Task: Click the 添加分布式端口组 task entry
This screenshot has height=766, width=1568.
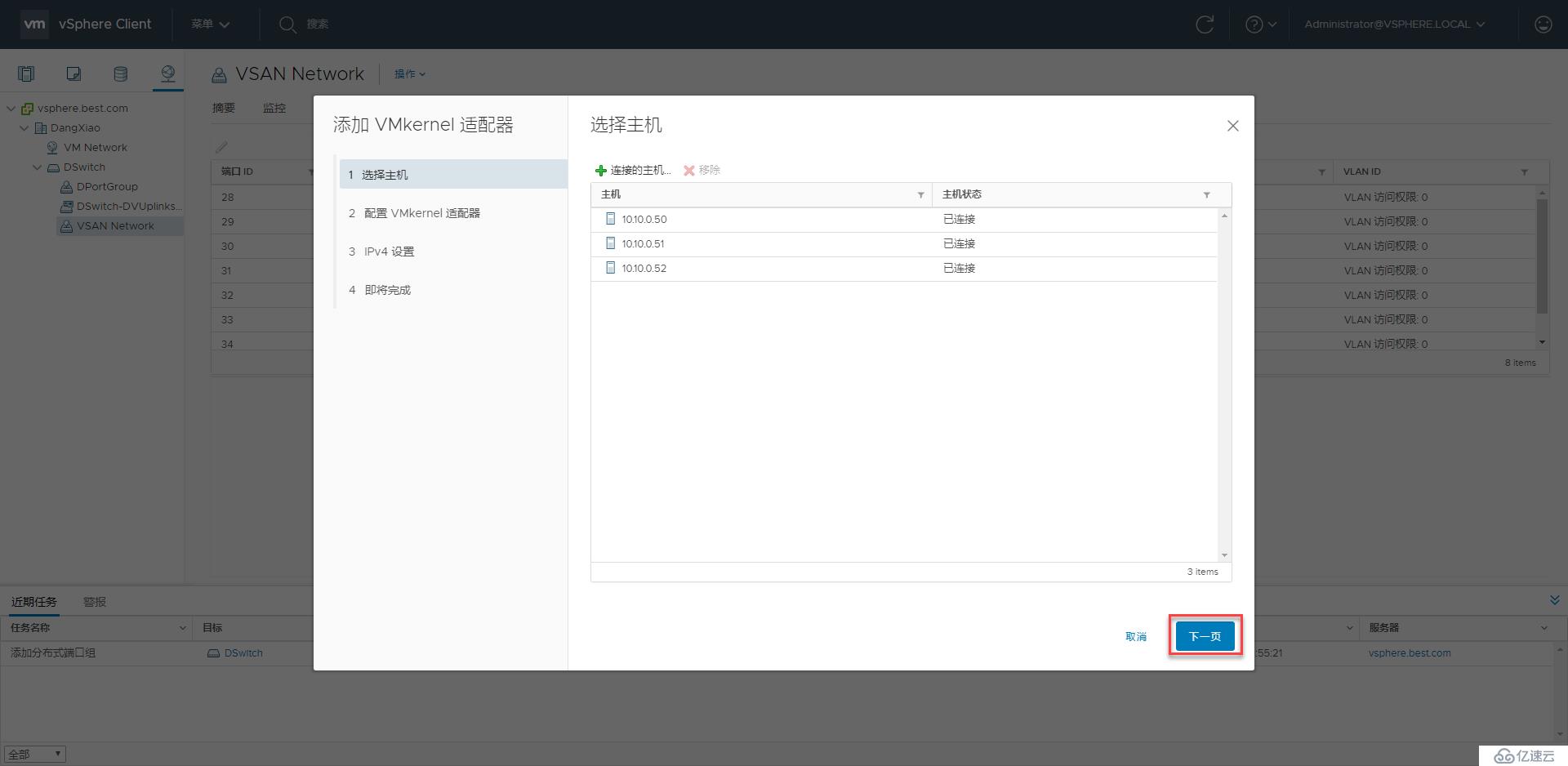Action: [x=53, y=653]
